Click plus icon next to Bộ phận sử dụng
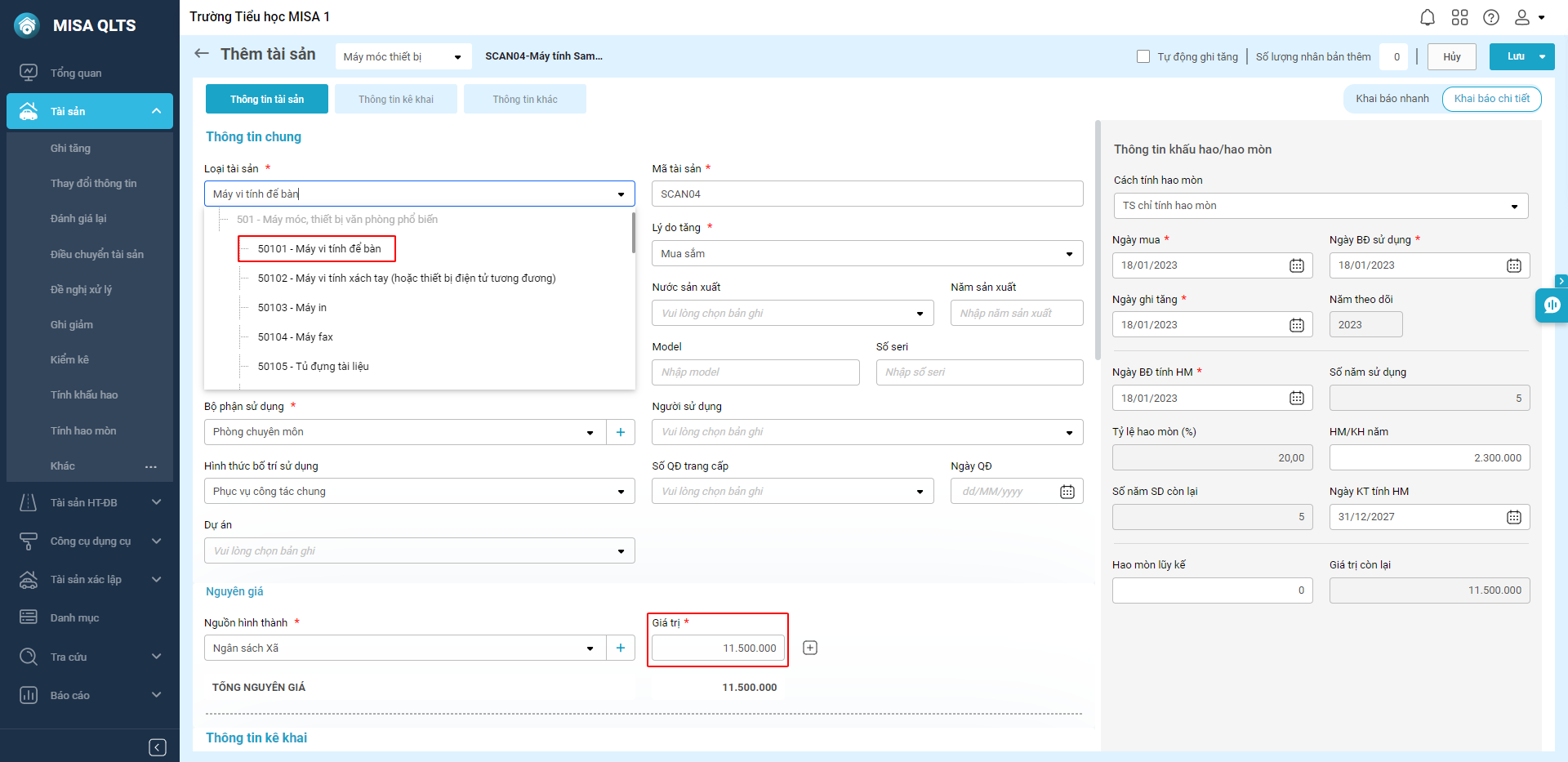 [621, 432]
